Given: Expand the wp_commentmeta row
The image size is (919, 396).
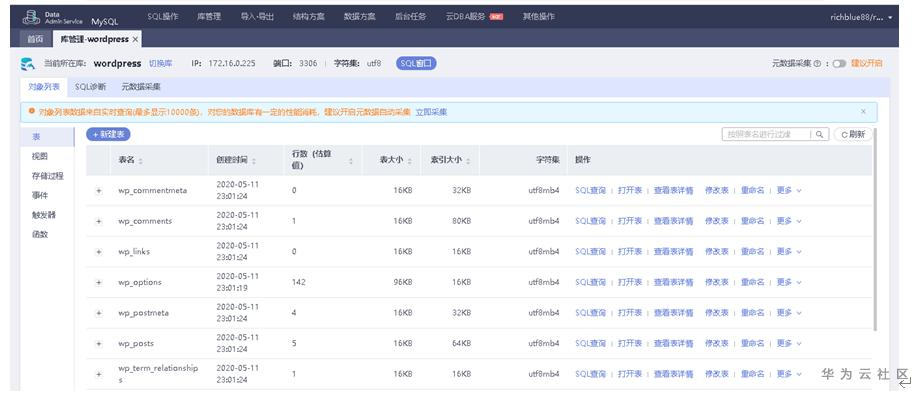Looking at the screenshot, I should click(x=98, y=190).
